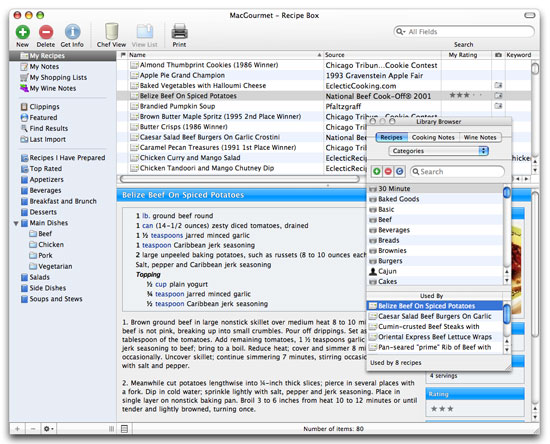Switch to the Wine Notes tab
The image size is (550, 444).
click(x=480, y=137)
